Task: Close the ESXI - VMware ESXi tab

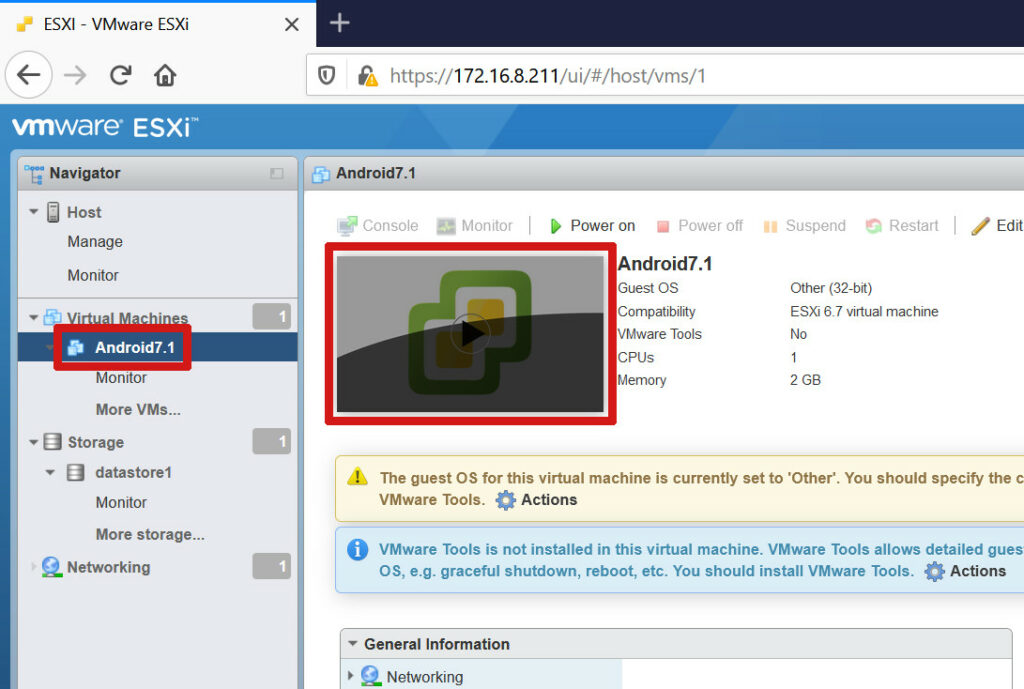Action: pyautogui.click(x=292, y=25)
